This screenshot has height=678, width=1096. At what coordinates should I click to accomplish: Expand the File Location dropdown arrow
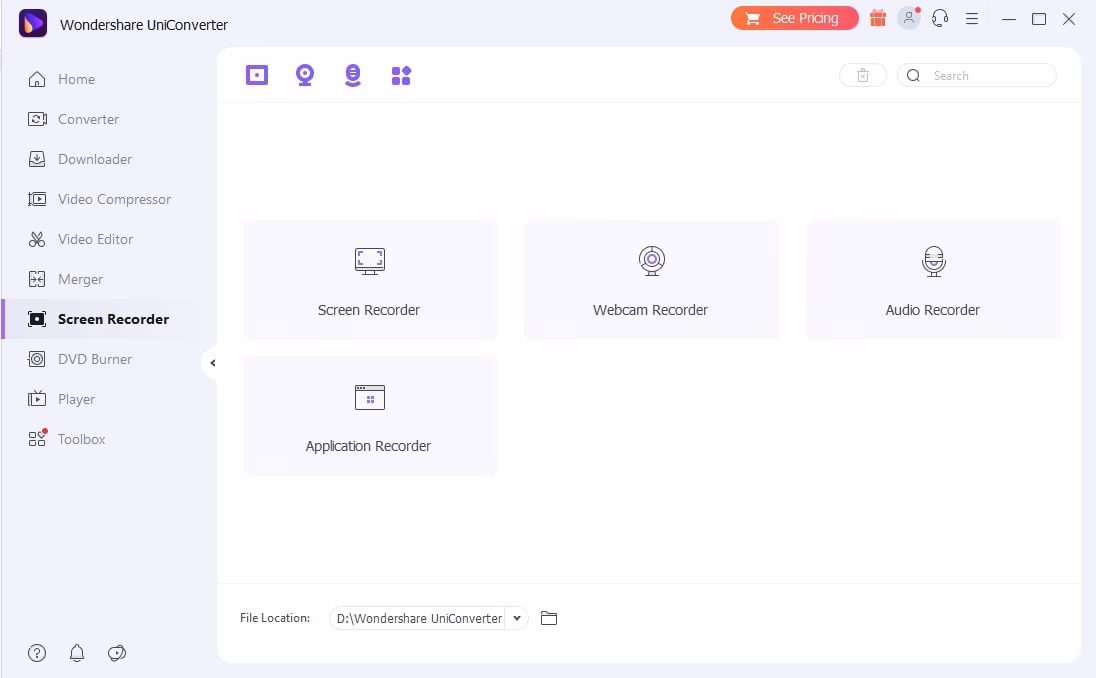click(517, 618)
